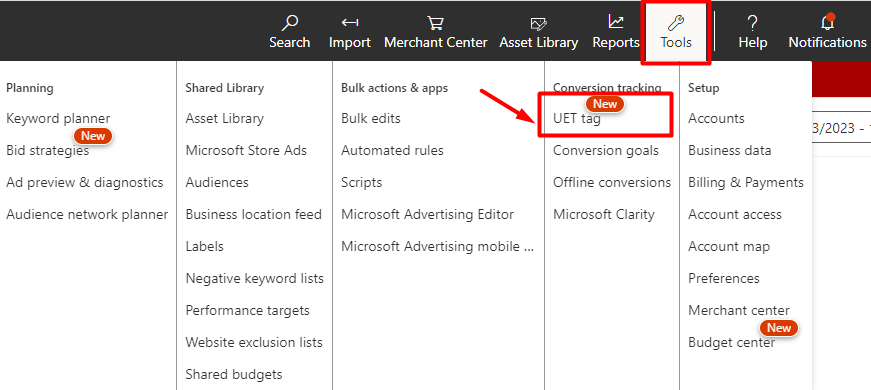Viewport: 871px width, 390px height.
Task: Open Business data
Action: click(729, 151)
